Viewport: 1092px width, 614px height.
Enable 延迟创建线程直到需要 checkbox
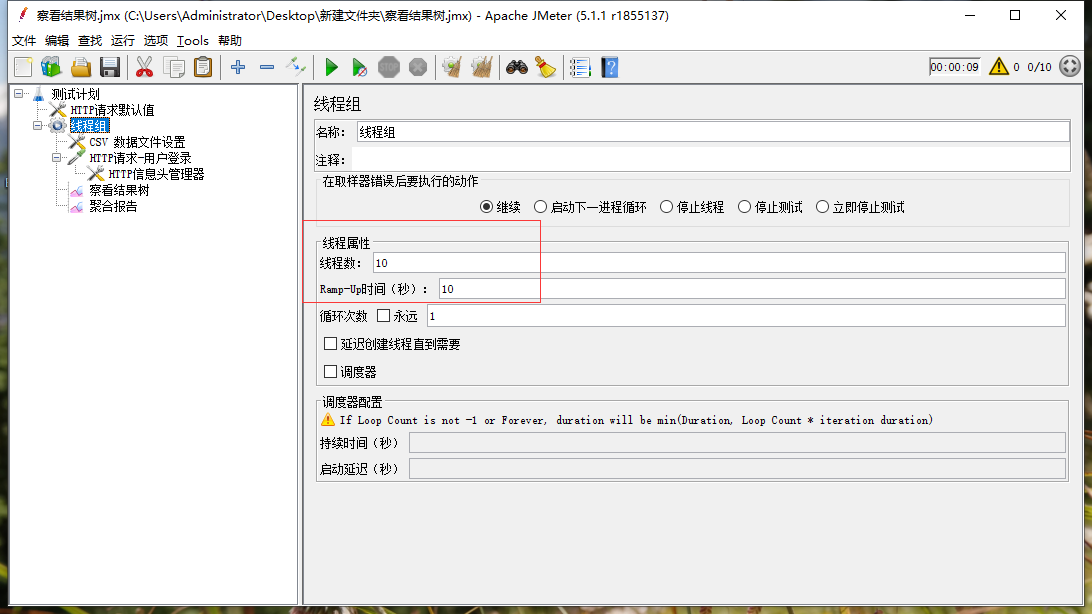(x=331, y=344)
